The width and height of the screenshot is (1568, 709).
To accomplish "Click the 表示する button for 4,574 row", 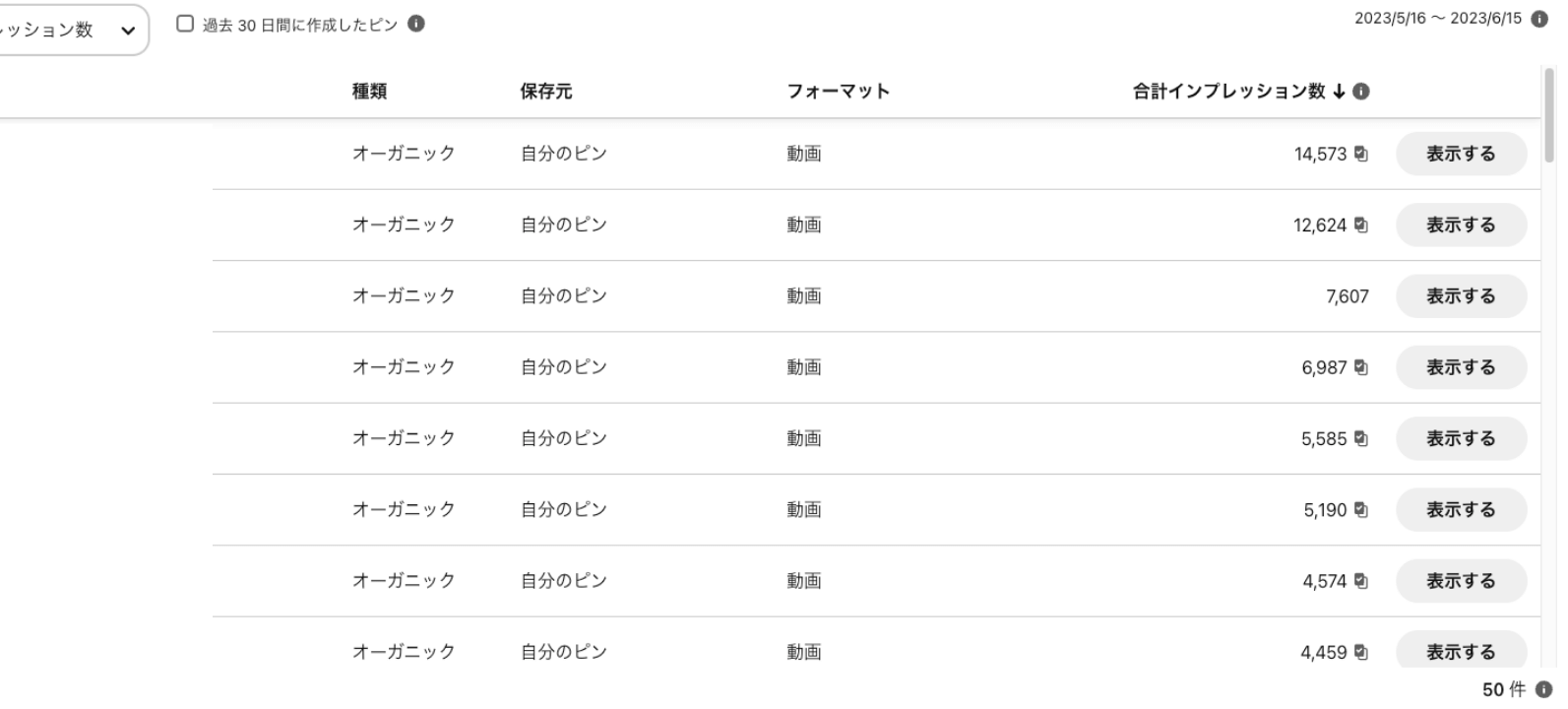I will point(1461,581).
